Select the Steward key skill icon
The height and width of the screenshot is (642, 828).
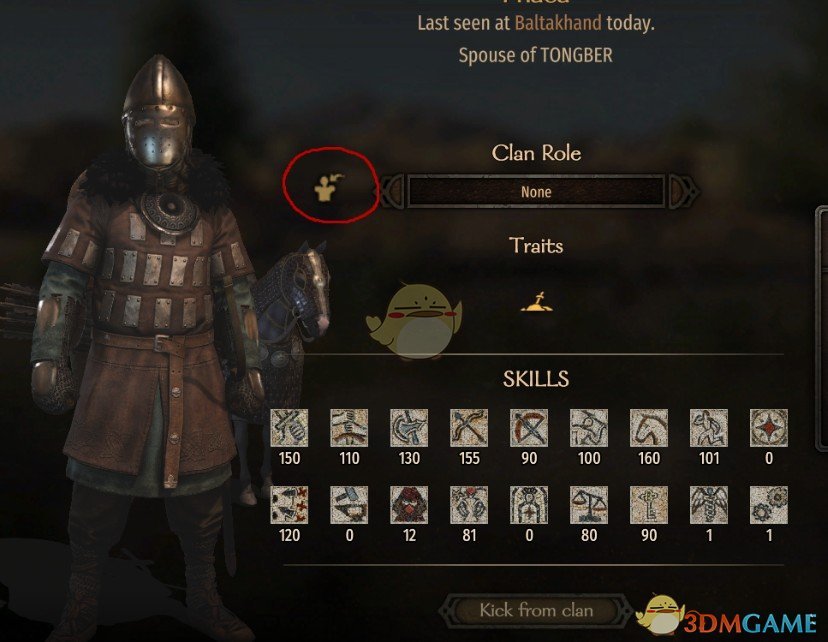pyautogui.click(x=649, y=505)
